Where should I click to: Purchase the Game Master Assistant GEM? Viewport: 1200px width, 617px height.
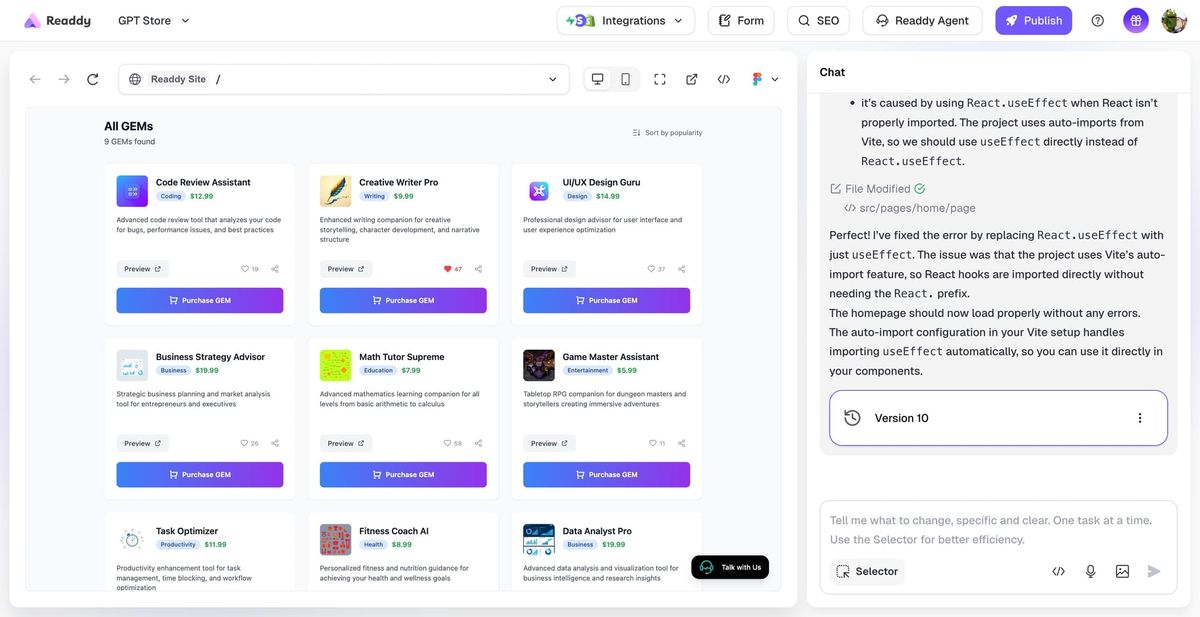[x=607, y=475]
